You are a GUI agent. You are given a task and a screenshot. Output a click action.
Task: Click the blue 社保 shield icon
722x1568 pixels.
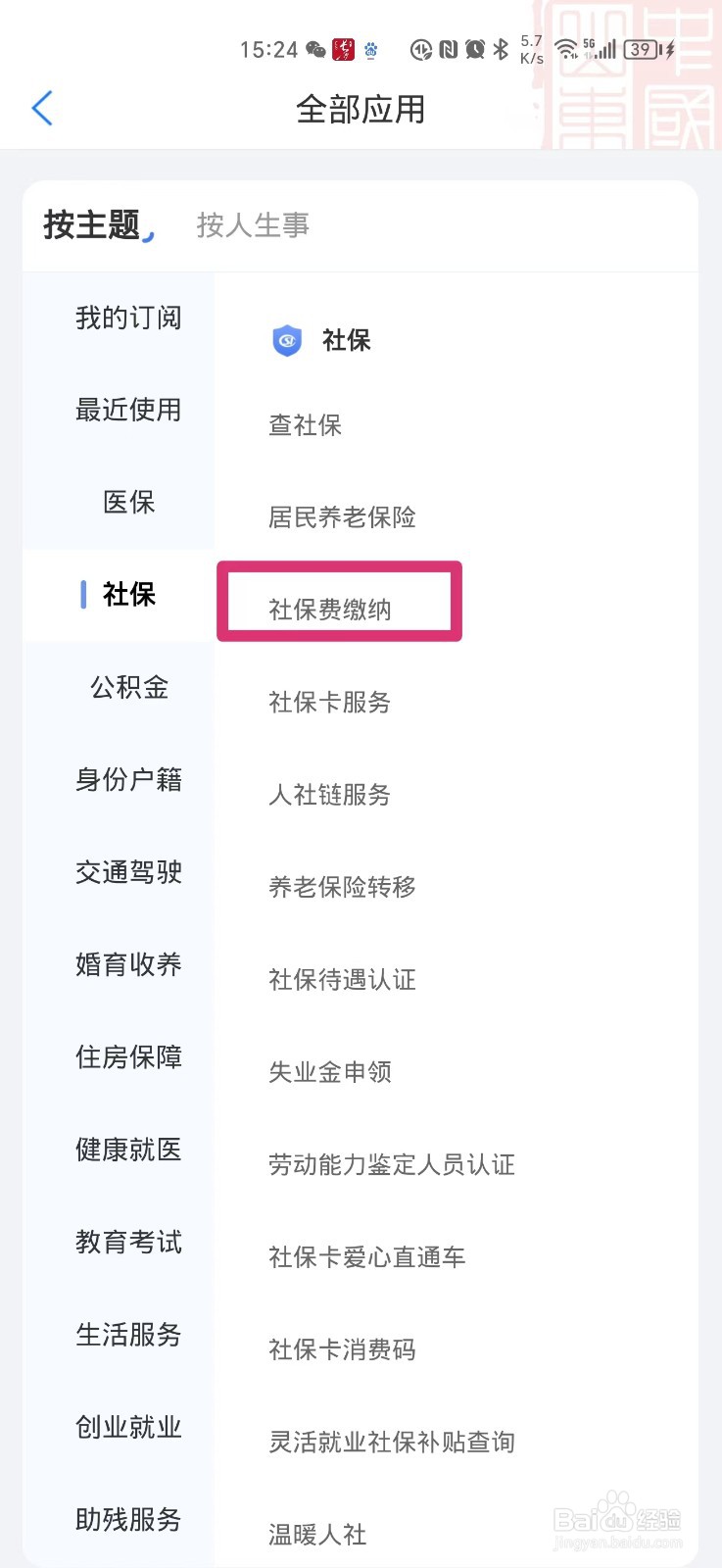[x=285, y=340]
